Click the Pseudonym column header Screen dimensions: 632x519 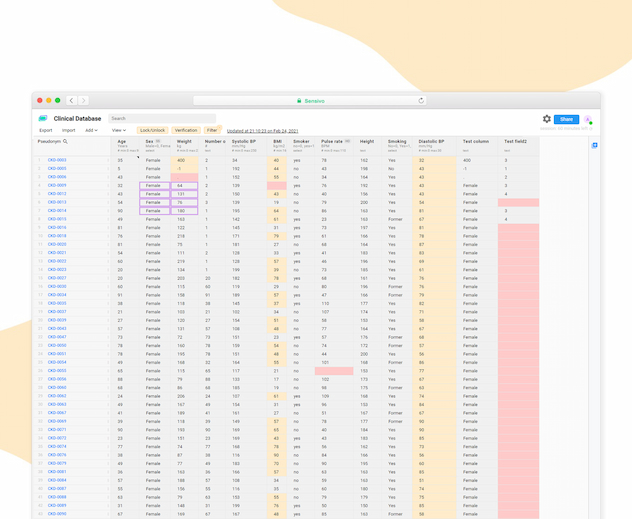point(49,141)
